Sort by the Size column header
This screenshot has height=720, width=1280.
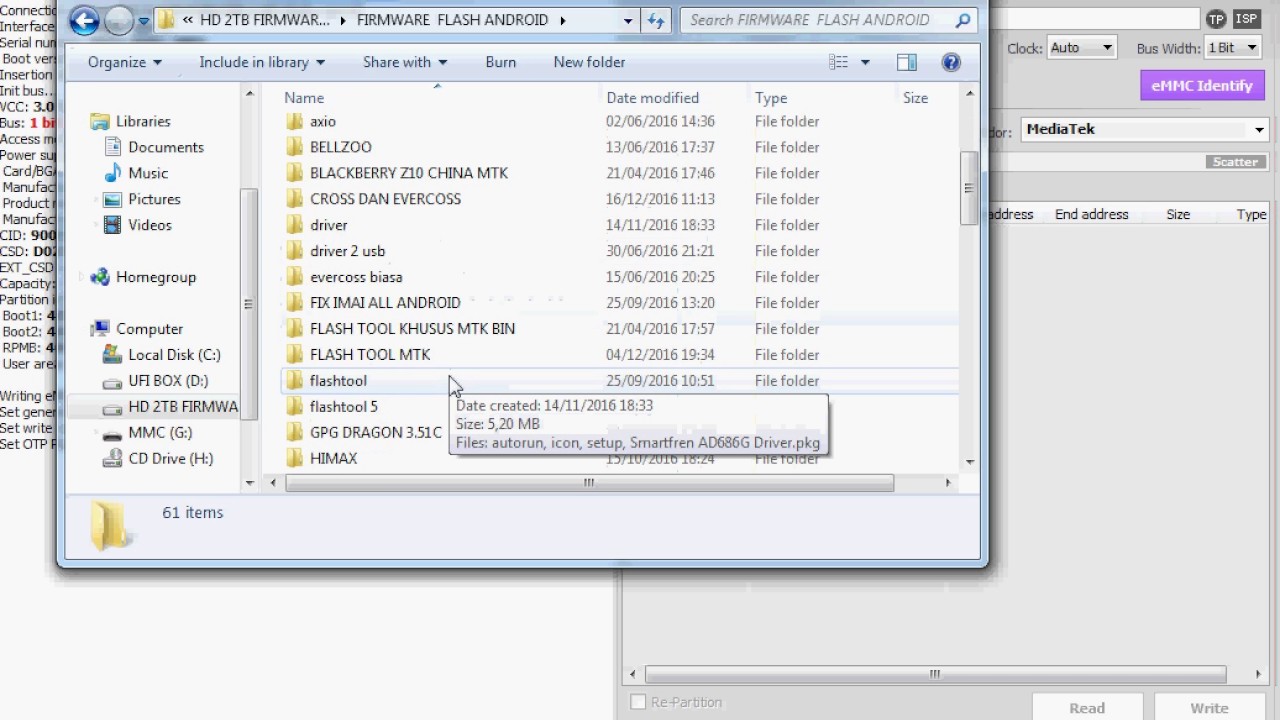click(x=915, y=98)
